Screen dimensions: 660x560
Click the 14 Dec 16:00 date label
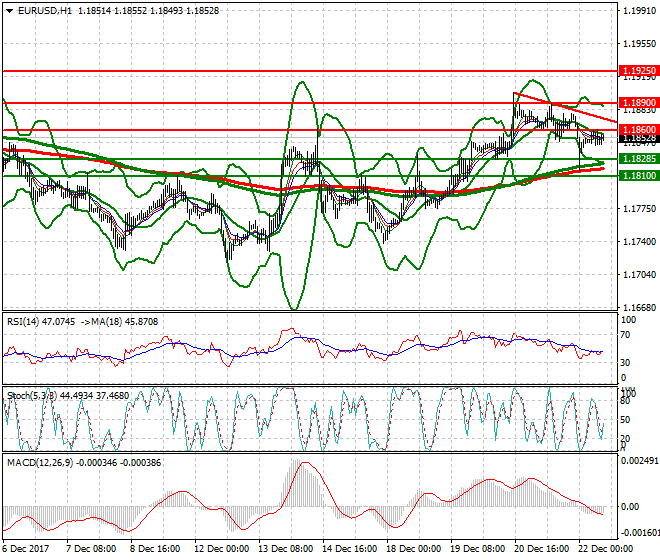click(x=350, y=549)
